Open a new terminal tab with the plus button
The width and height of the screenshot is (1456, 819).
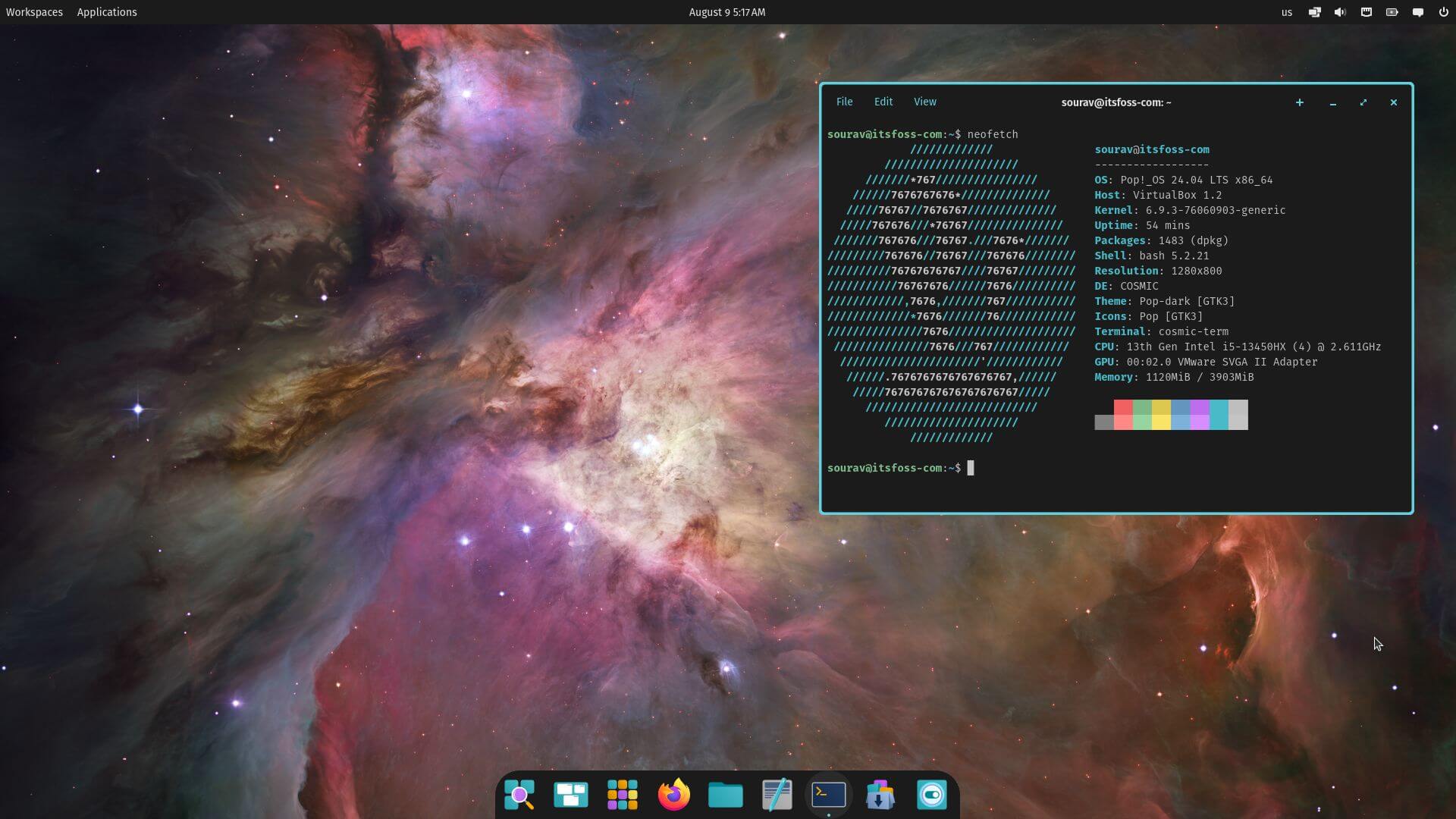coord(1299,102)
